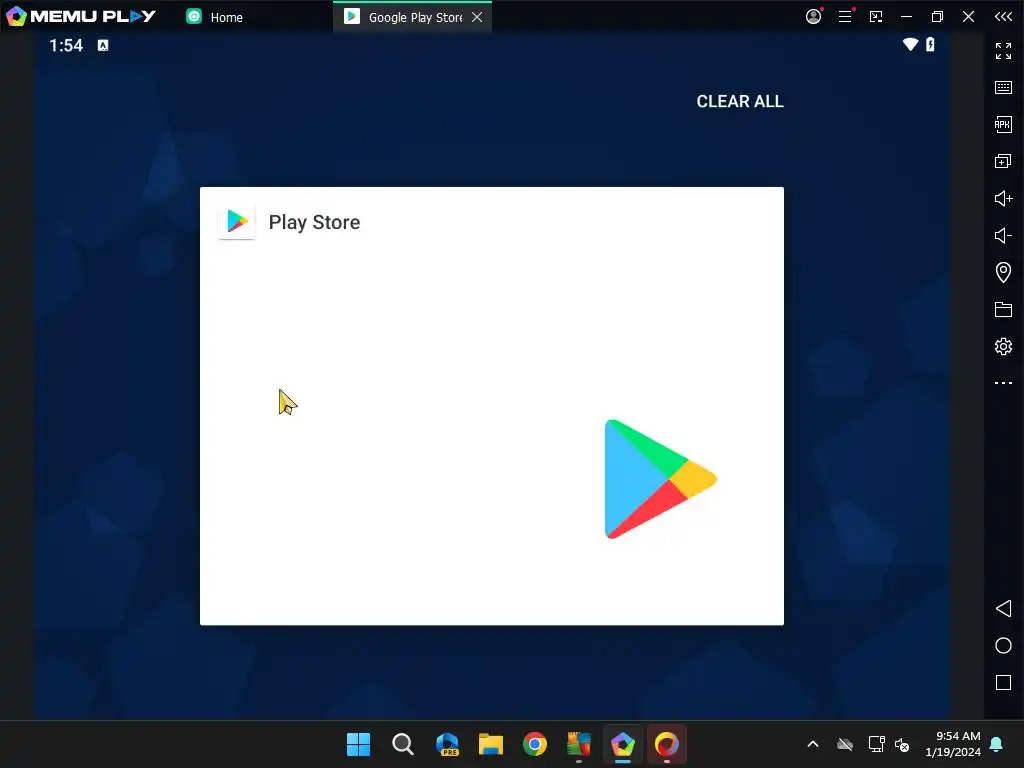The height and width of the screenshot is (768, 1024).
Task: Open the multi-instance add window icon
Action: click(1003, 161)
